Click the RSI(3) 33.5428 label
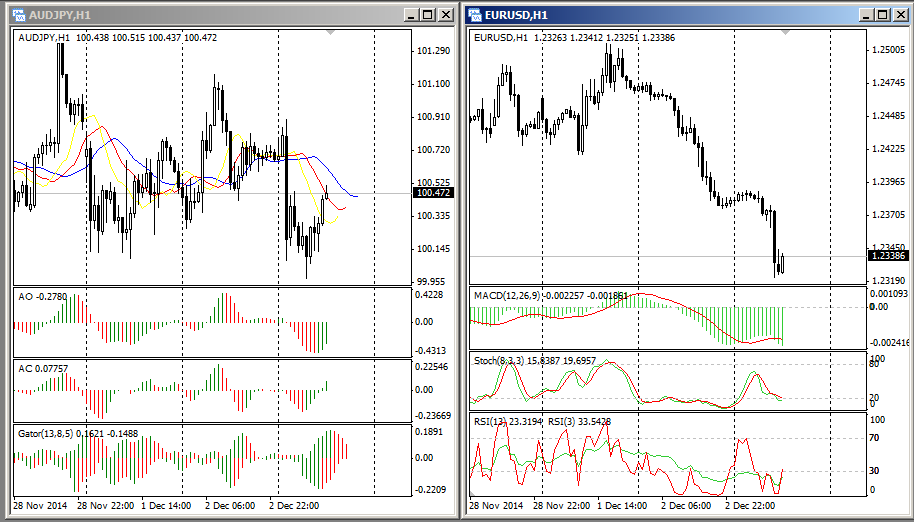Image resolution: width=914 pixels, height=522 pixels. [580, 421]
